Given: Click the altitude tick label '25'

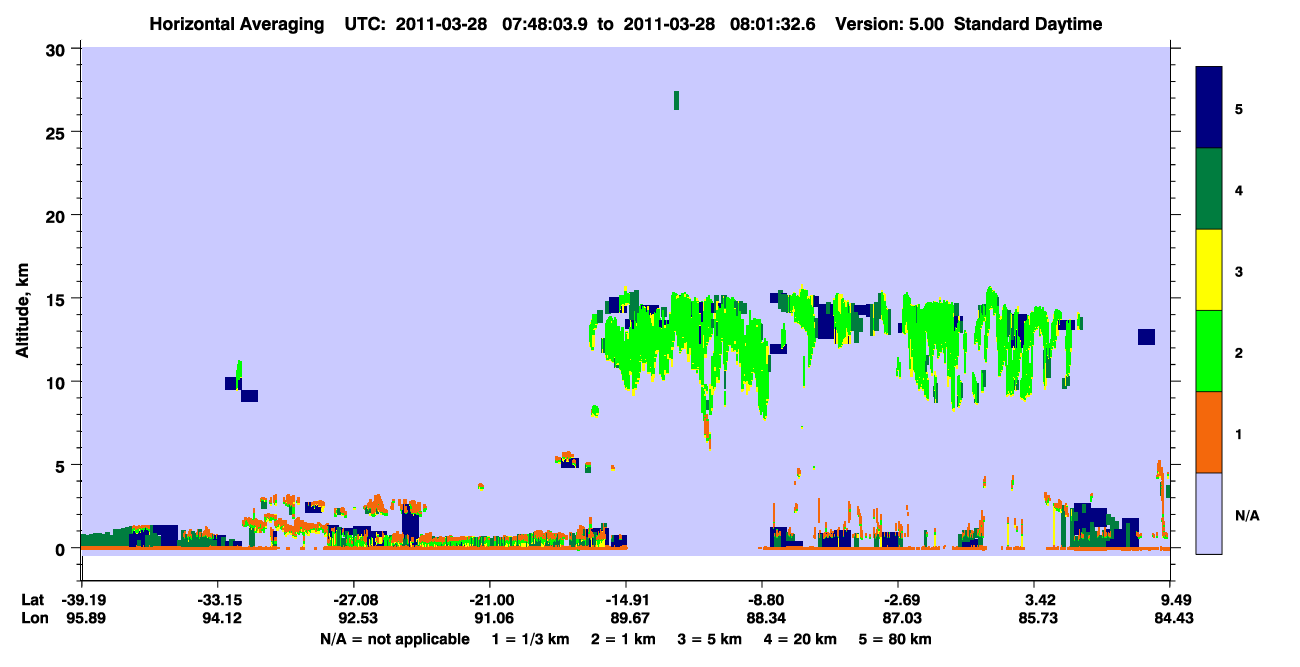Looking at the screenshot, I should click(x=58, y=132).
